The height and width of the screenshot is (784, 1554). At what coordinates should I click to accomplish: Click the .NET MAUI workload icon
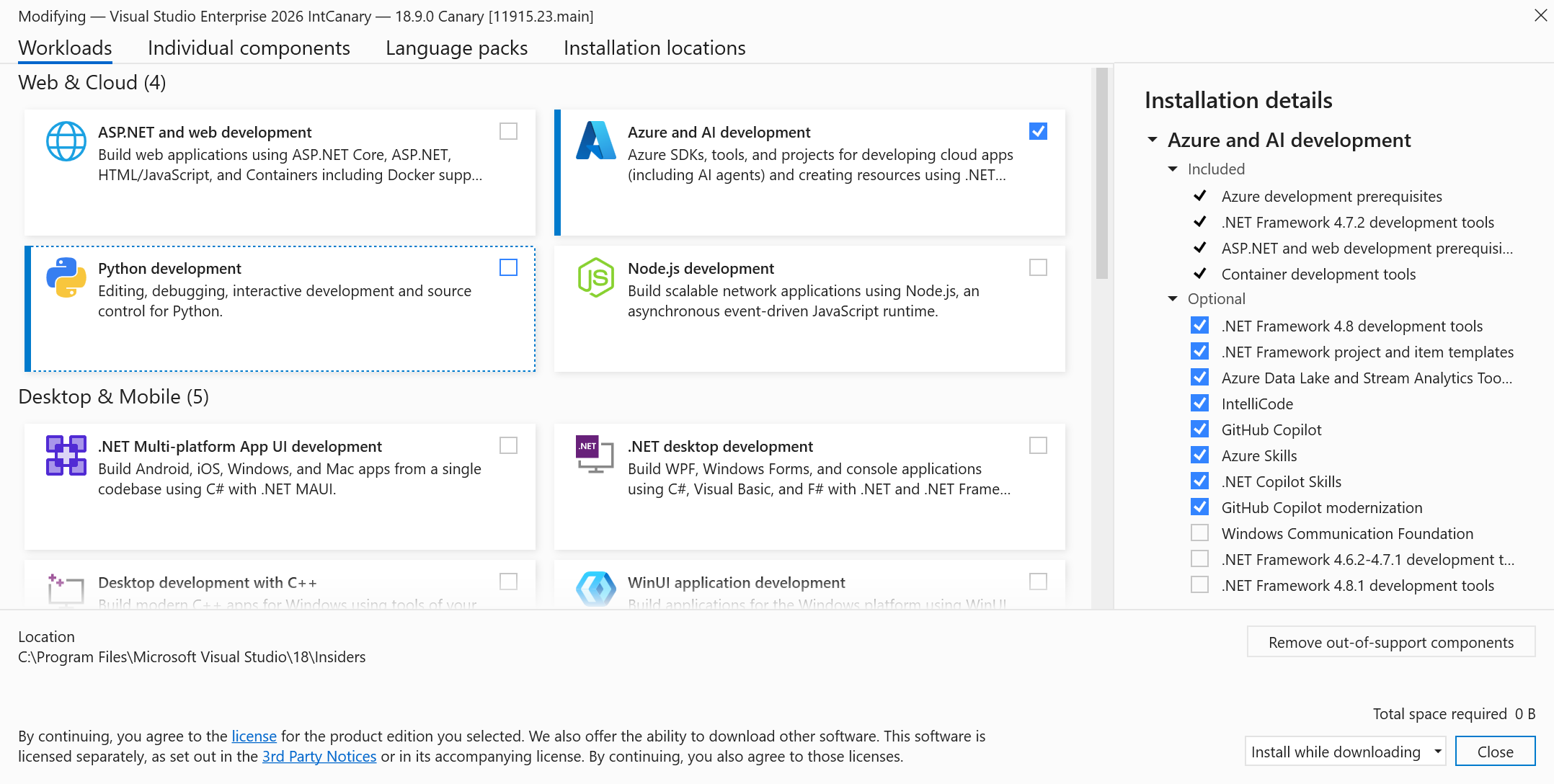(x=66, y=455)
